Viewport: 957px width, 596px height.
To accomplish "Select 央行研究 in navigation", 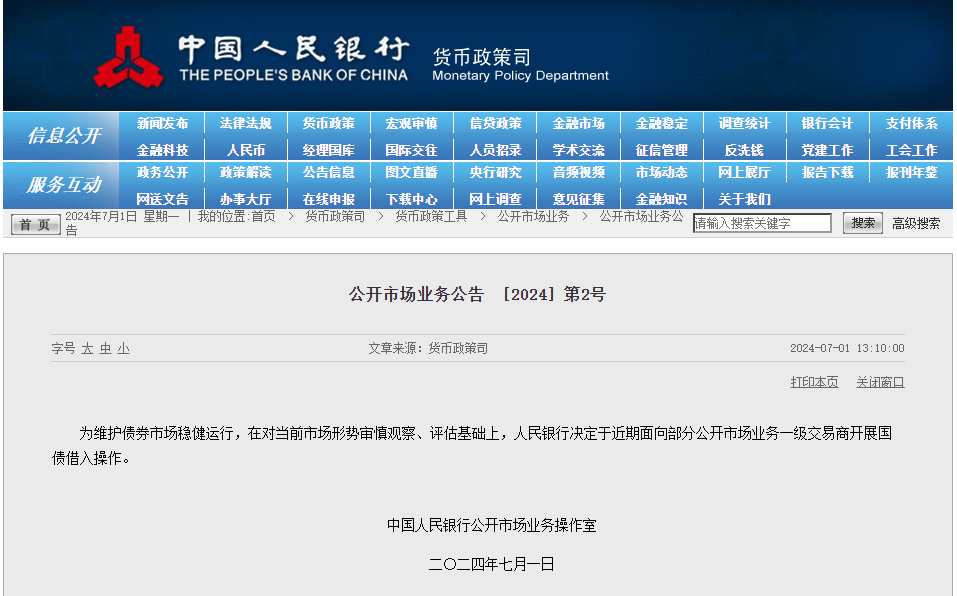I will pyautogui.click(x=495, y=173).
